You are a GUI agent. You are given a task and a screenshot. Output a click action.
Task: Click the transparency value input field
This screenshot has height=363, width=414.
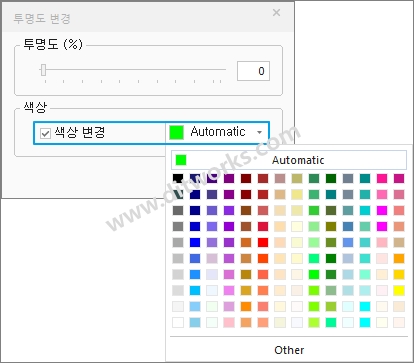coord(253,71)
